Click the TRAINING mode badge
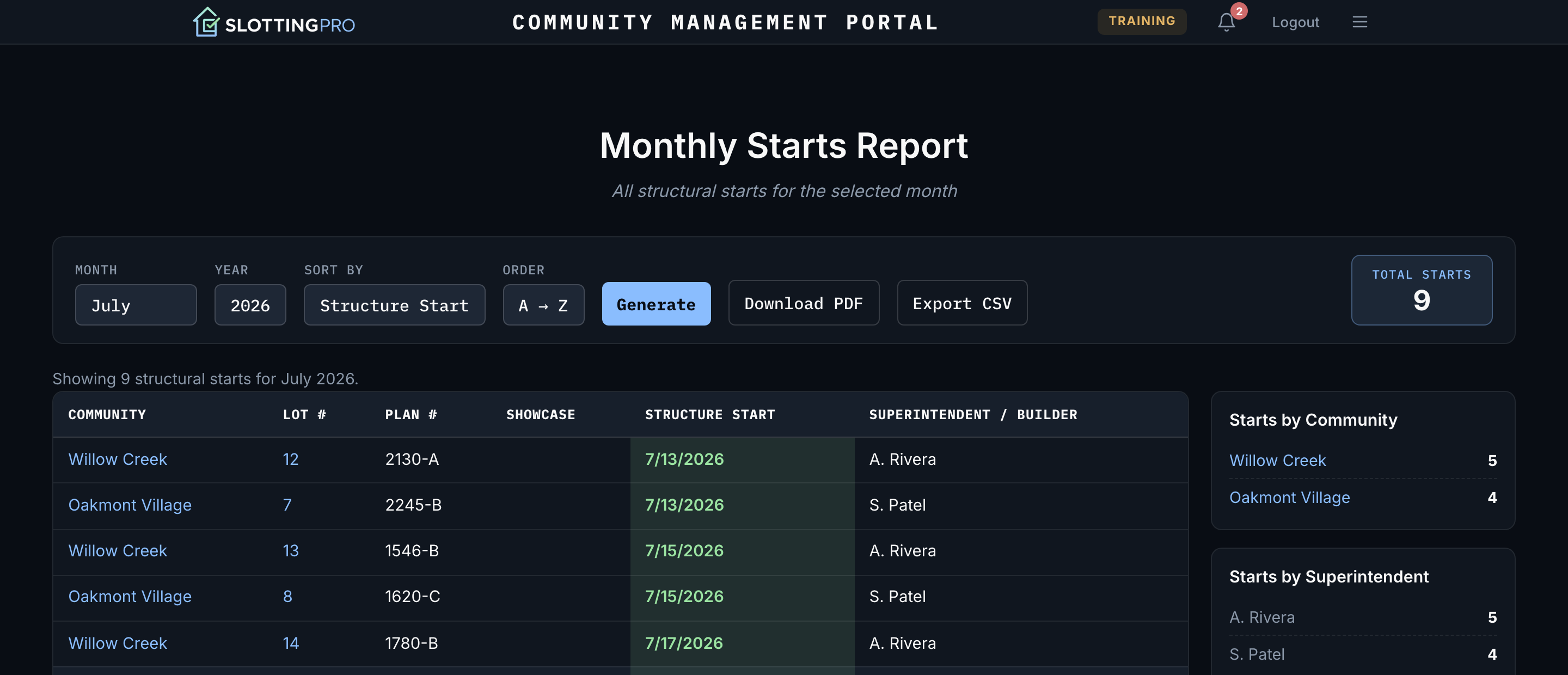1568x675 pixels. tap(1141, 21)
